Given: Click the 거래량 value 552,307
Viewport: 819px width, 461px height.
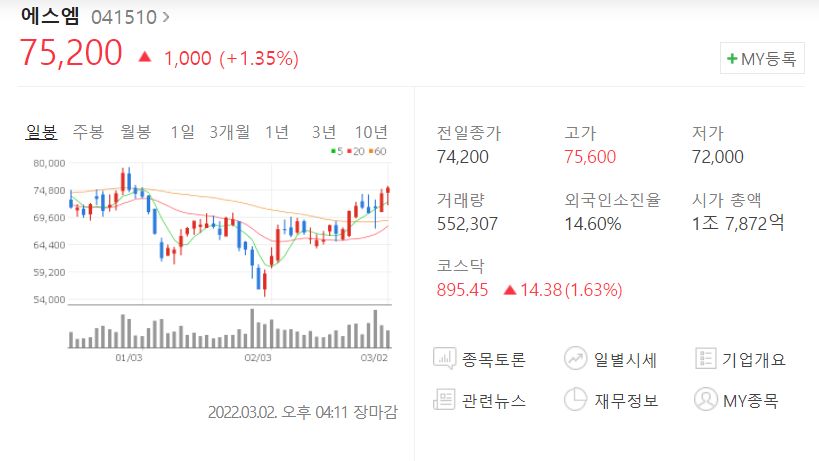Looking at the screenshot, I should (467, 224).
